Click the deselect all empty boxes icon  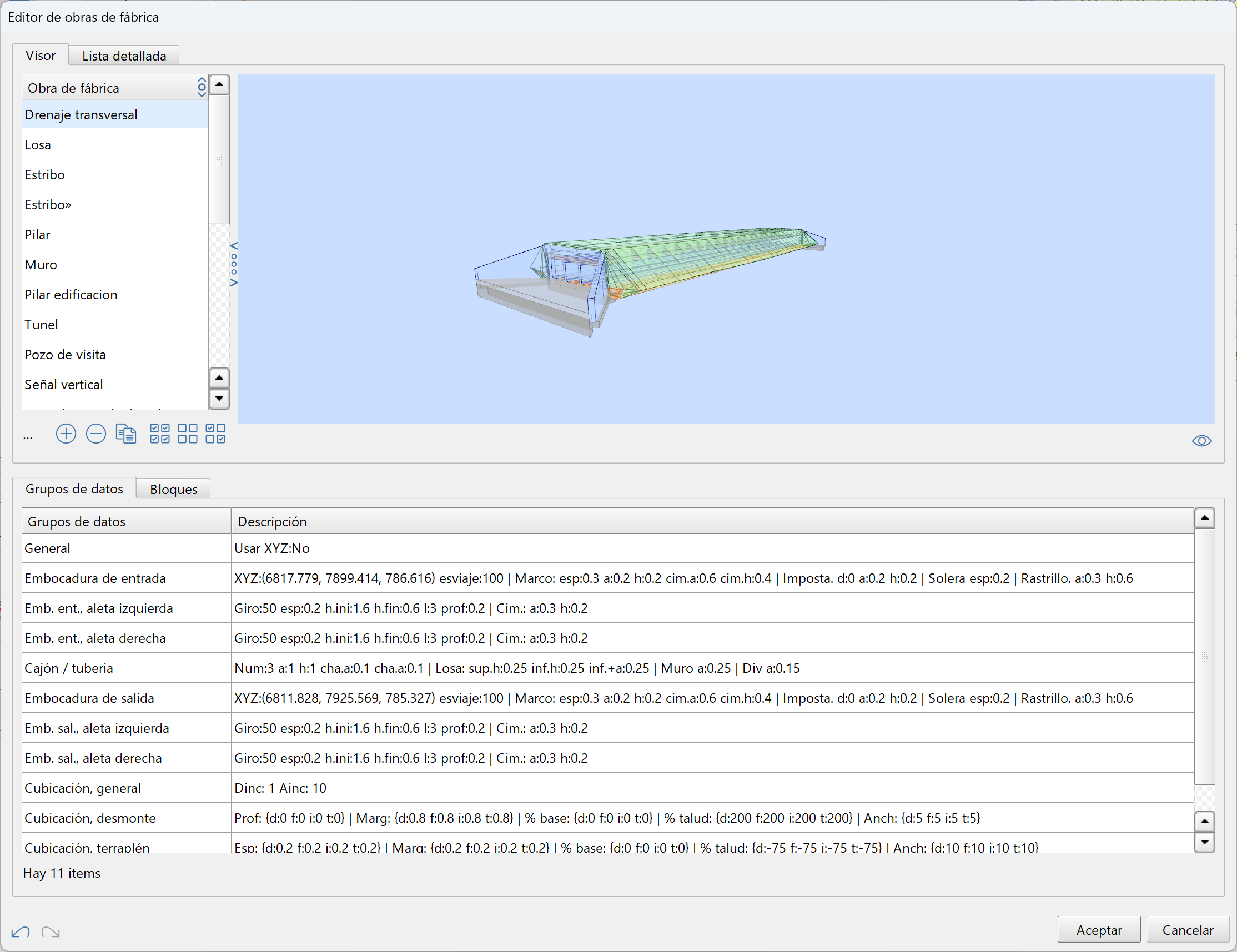188,434
